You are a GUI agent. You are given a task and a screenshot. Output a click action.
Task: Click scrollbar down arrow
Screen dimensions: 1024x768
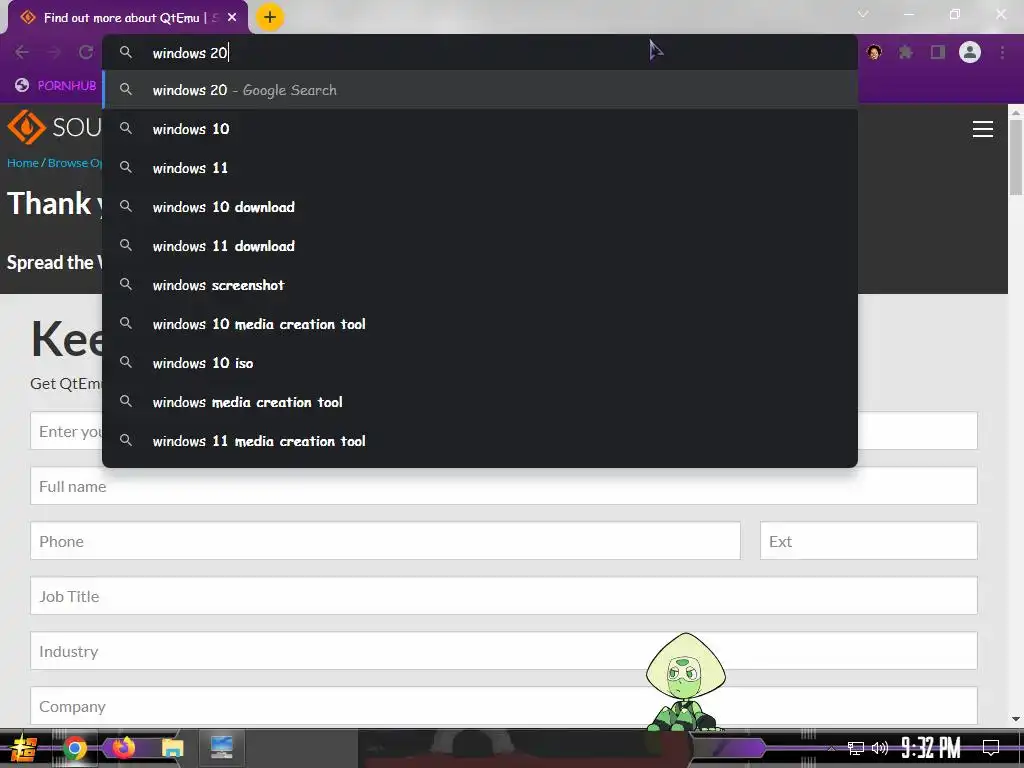[1016, 719]
